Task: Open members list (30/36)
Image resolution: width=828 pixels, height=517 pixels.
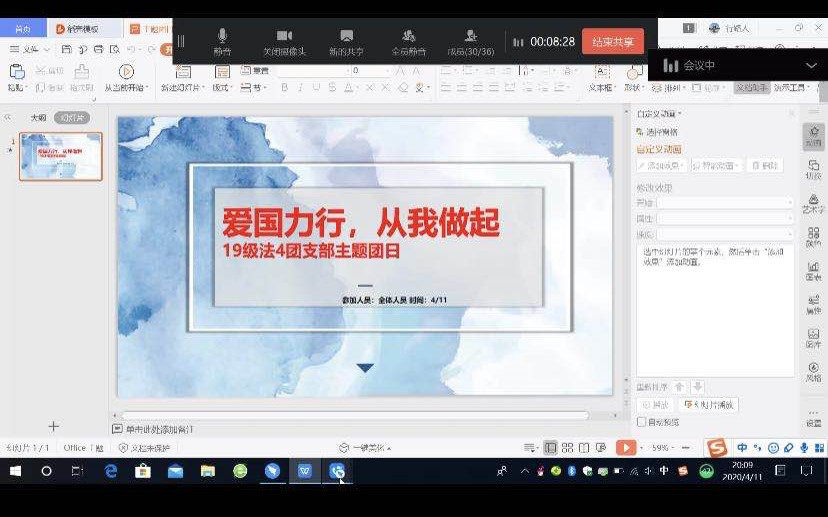Action: click(x=470, y=41)
